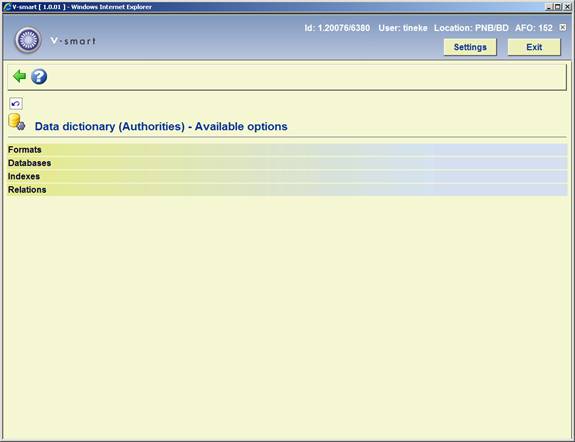This screenshot has height=442, width=575.
Task: Click the Internet Explorer icon in title bar
Action: coord(7,7)
